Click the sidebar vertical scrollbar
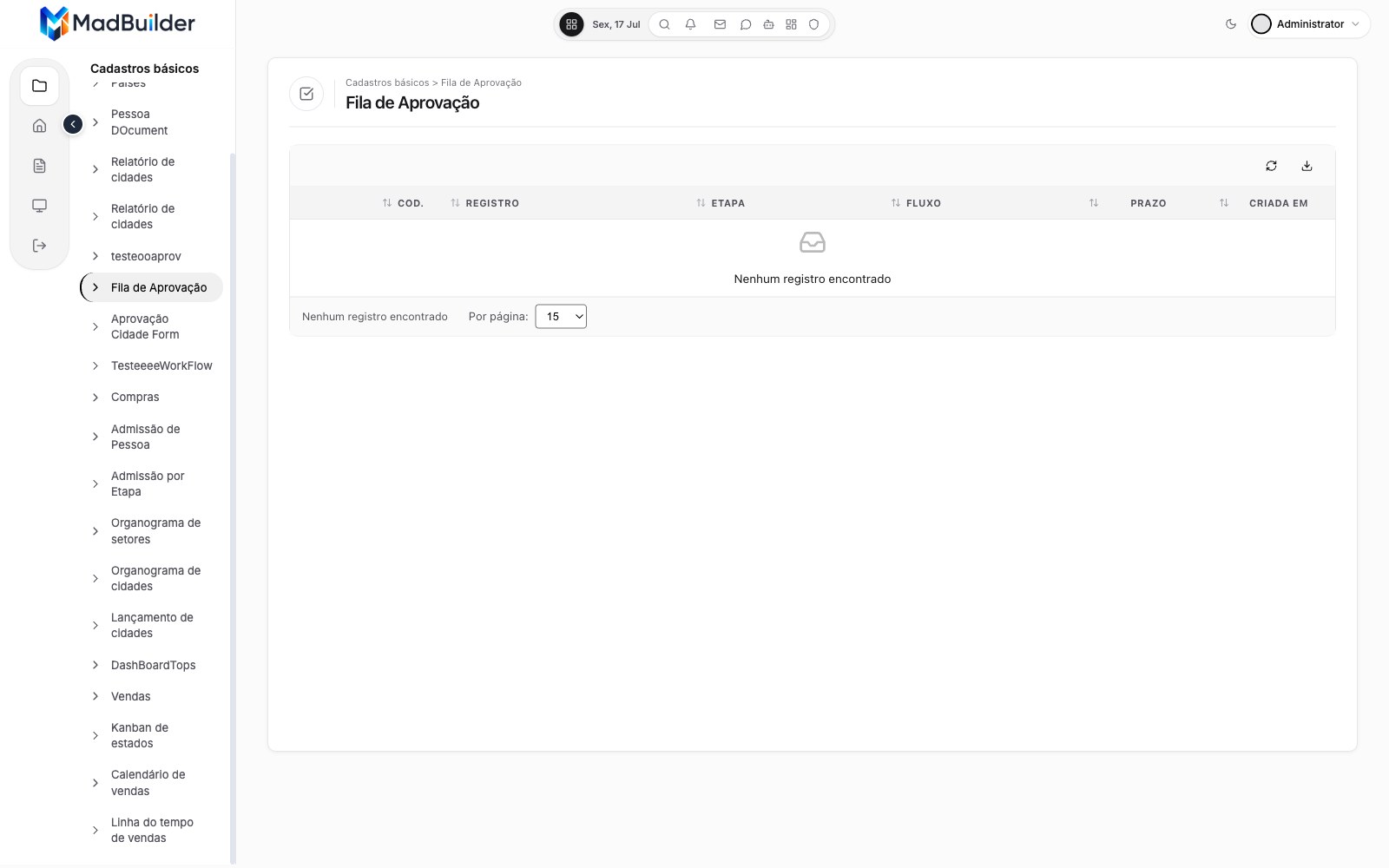Screen dimensions: 1389x868 pyautogui.click(x=233, y=508)
